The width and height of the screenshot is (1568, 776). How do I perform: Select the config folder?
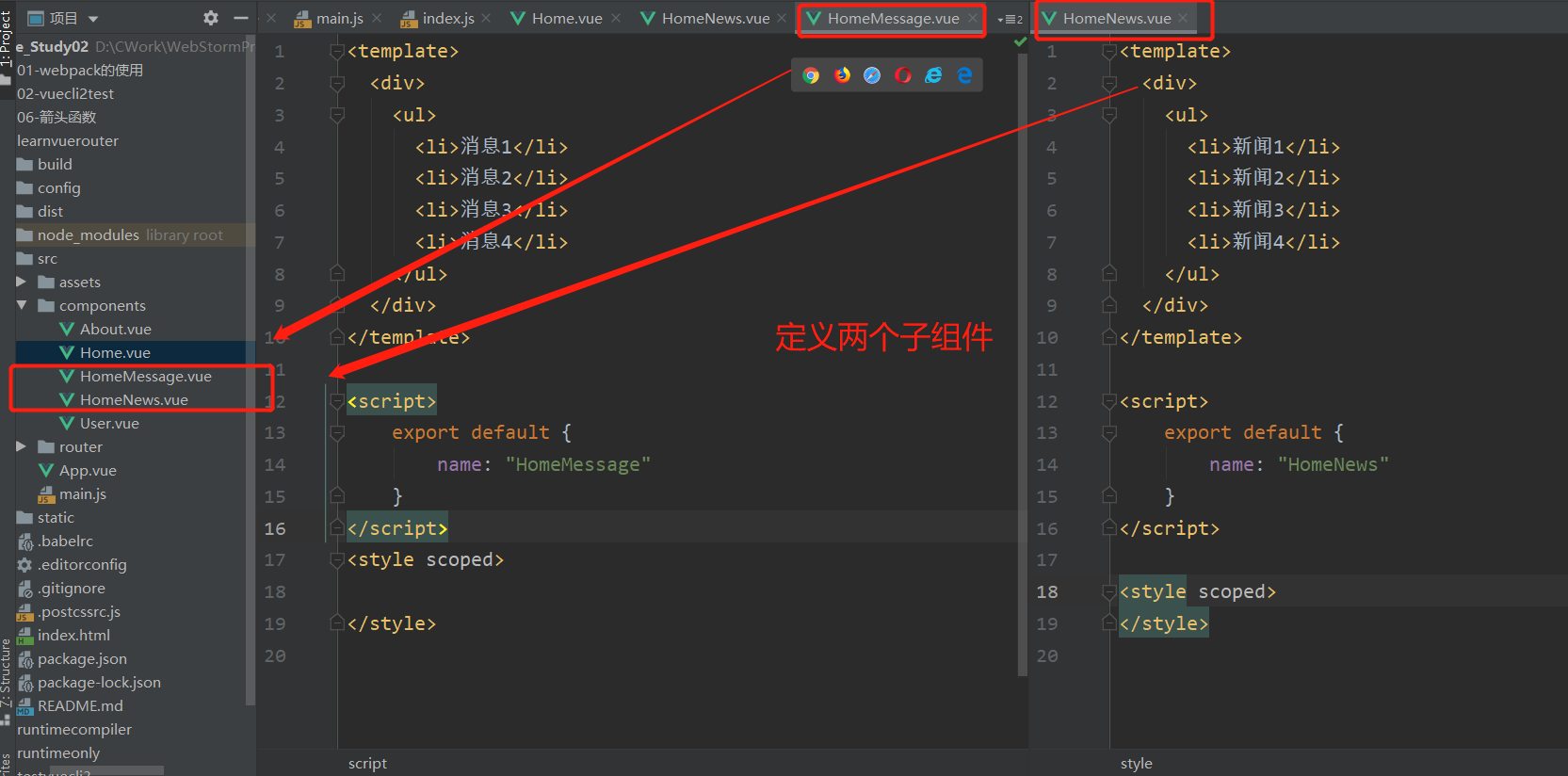coord(58,187)
